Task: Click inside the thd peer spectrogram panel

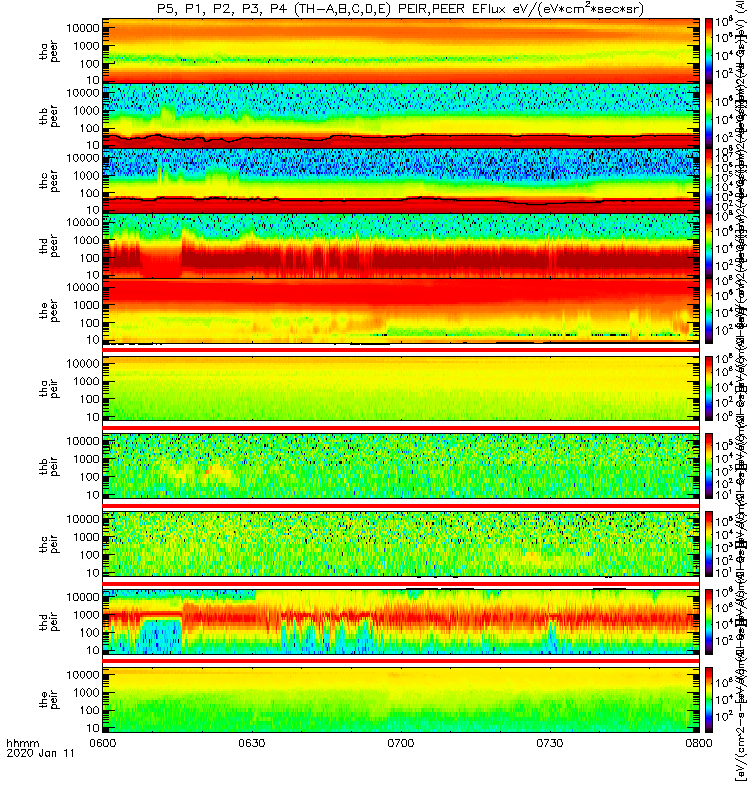Action: pos(401,245)
